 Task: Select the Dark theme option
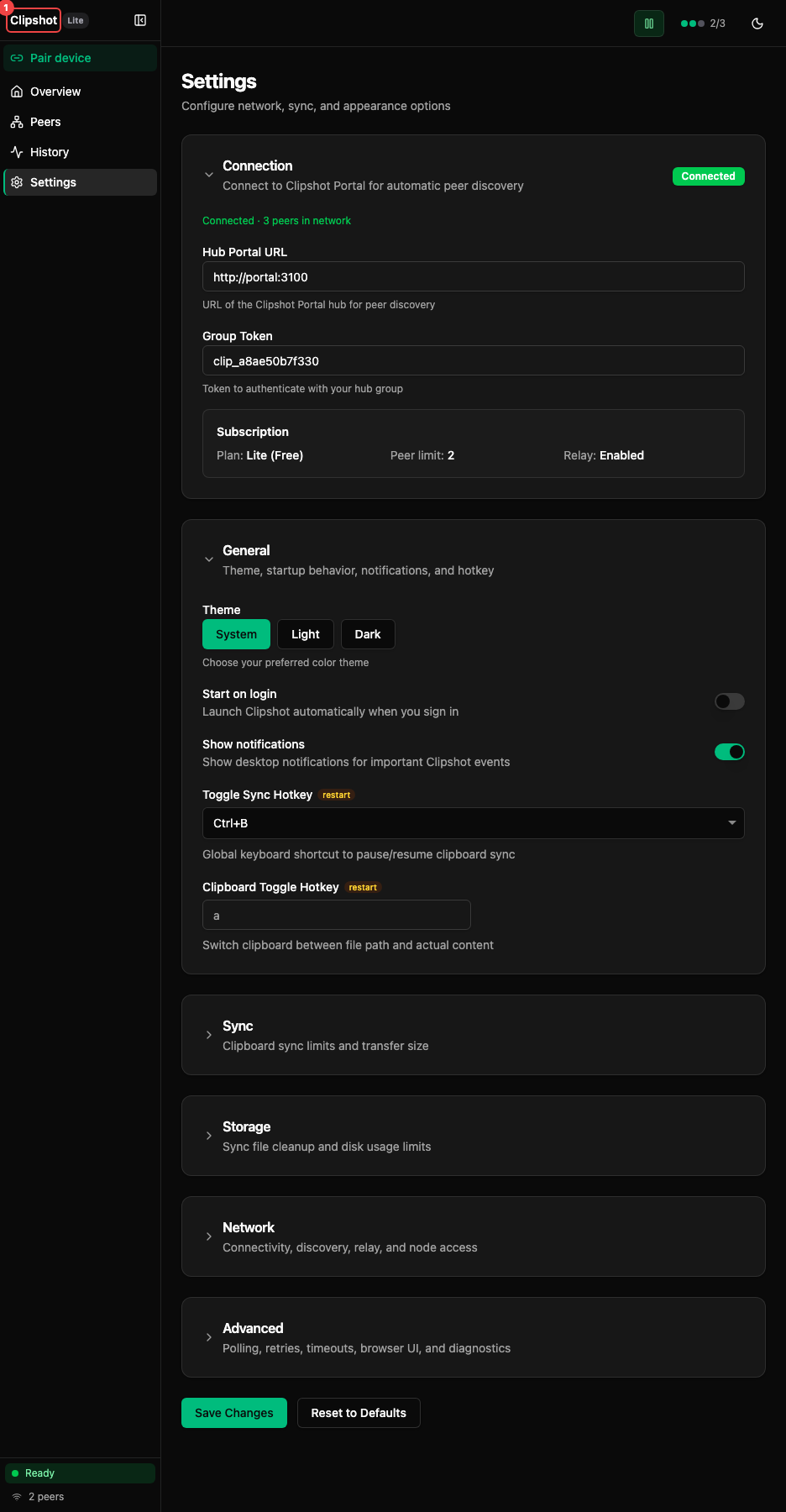pos(368,634)
